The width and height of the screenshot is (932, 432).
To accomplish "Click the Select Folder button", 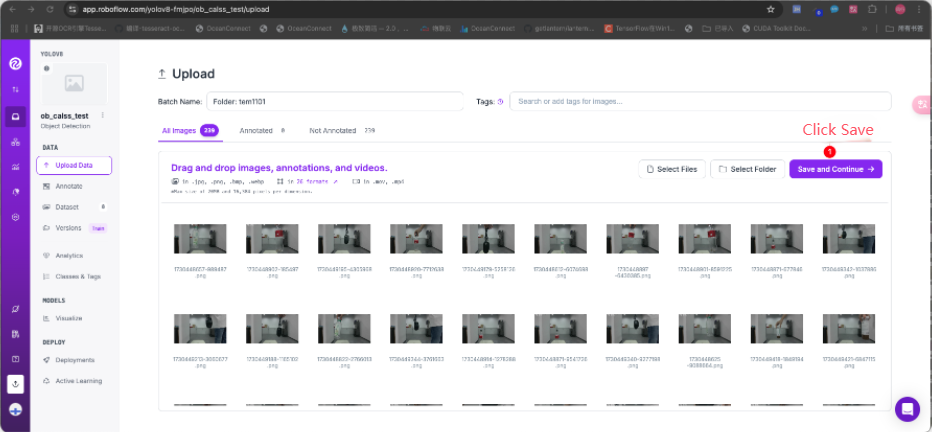I will pos(747,169).
